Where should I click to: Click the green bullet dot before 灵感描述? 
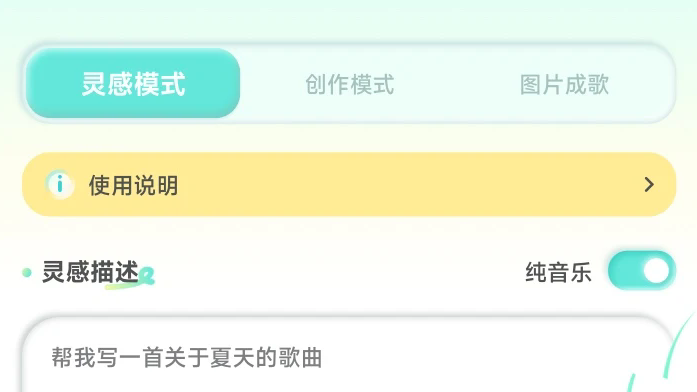pyautogui.click(x=27, y=272)
